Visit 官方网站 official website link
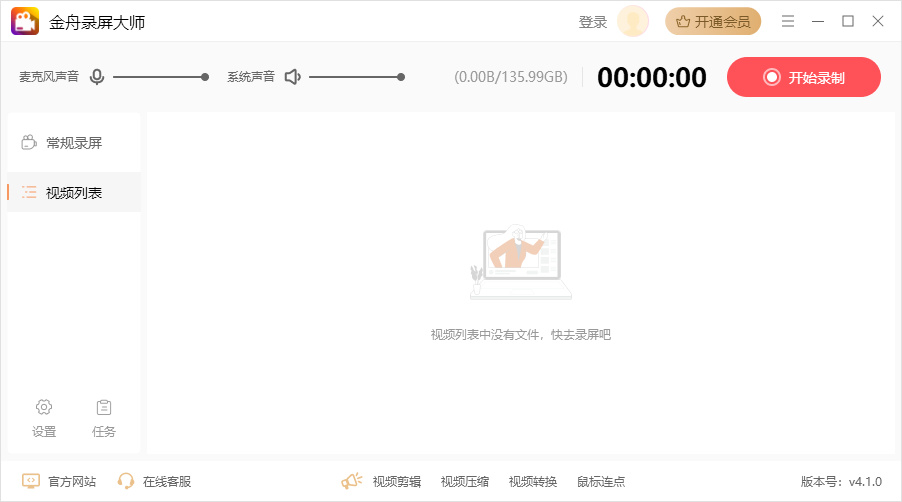Screen dimensions: 902x502 [x=60, y=481]
